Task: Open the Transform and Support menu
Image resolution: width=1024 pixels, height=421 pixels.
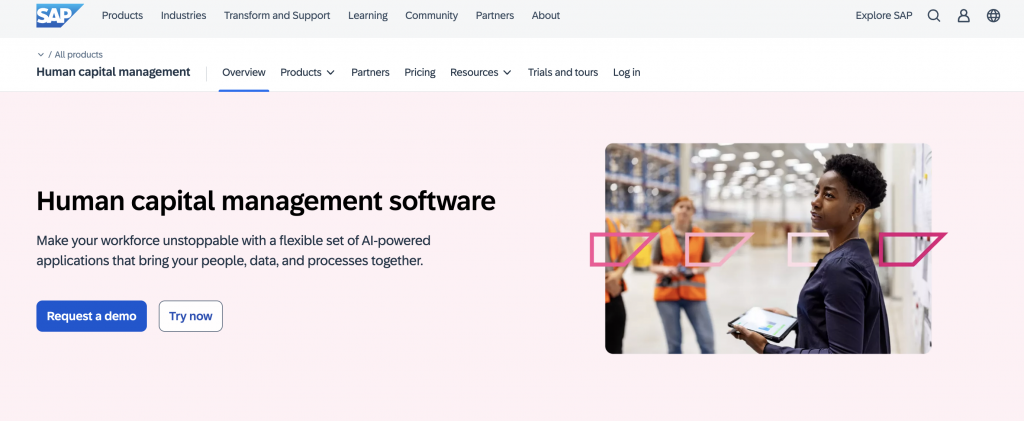Action: pos(277,16)
